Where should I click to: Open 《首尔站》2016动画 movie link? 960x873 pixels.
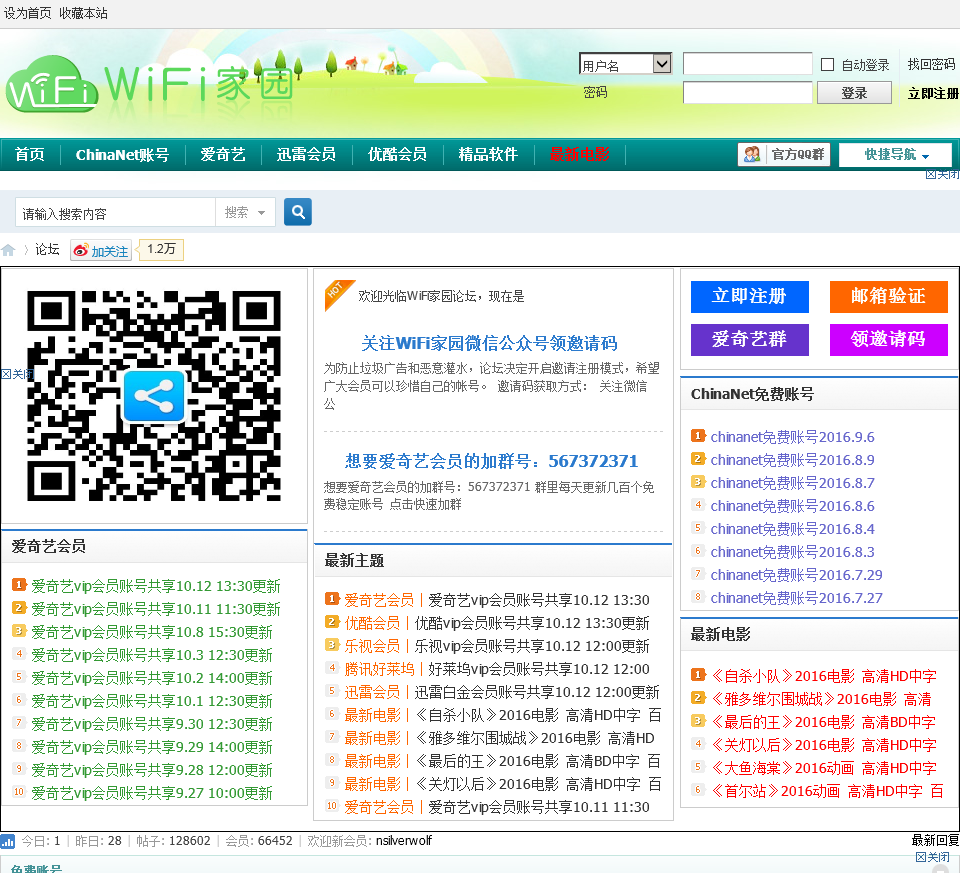(827, 792)
